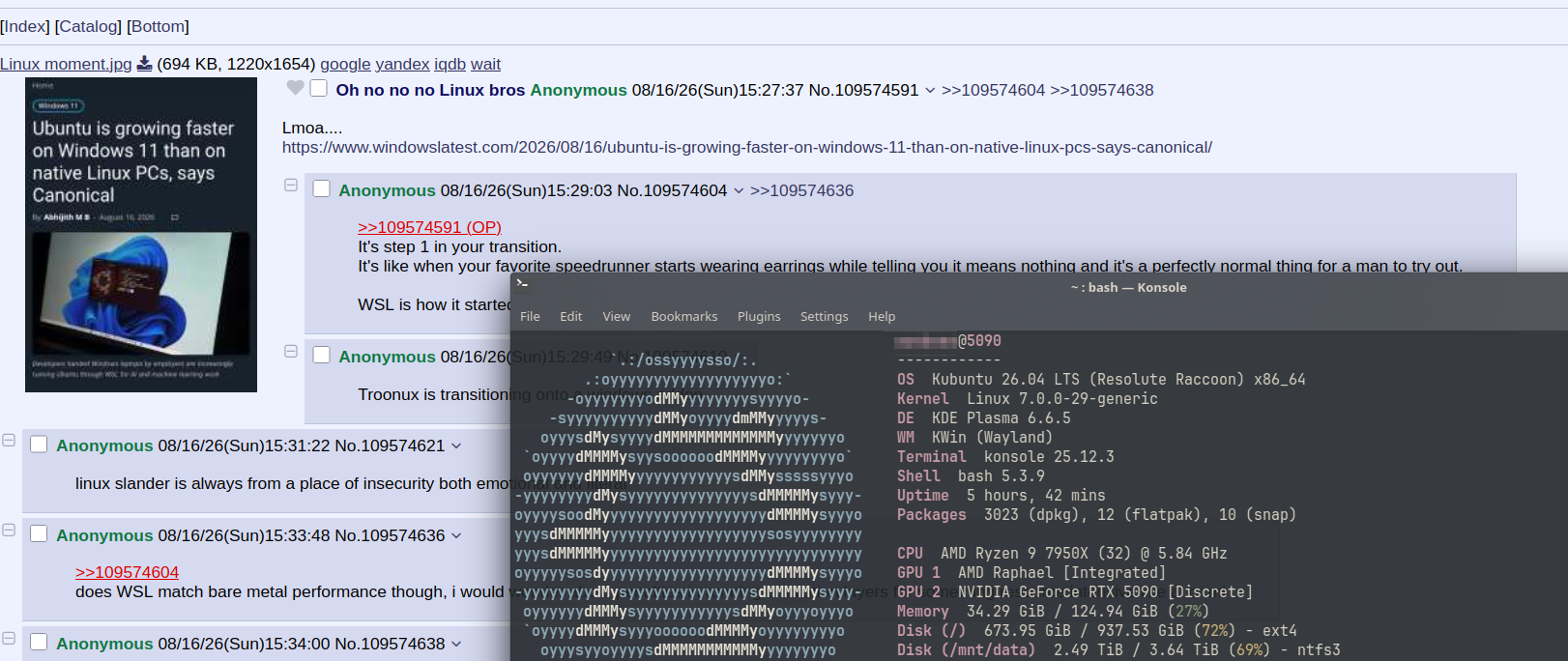1568x661 pixels.
Task: Click 'Linux 7.0.0-29-generic' Kernel line in terminal
Action: click(x=1027, y=398)
